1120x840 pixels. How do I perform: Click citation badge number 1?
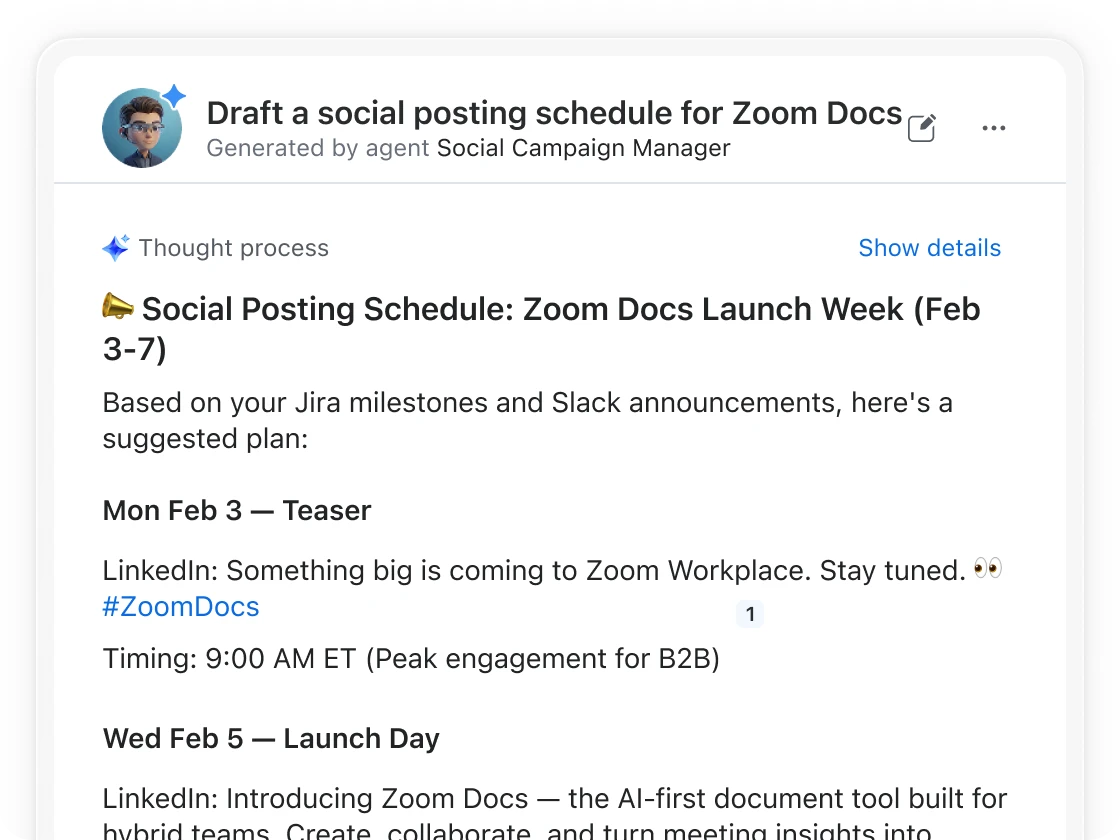(750, 614)
